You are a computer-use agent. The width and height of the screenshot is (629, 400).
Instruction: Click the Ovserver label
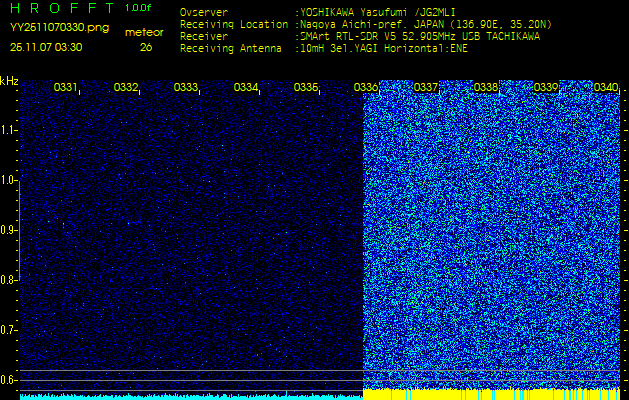[204, 12]
